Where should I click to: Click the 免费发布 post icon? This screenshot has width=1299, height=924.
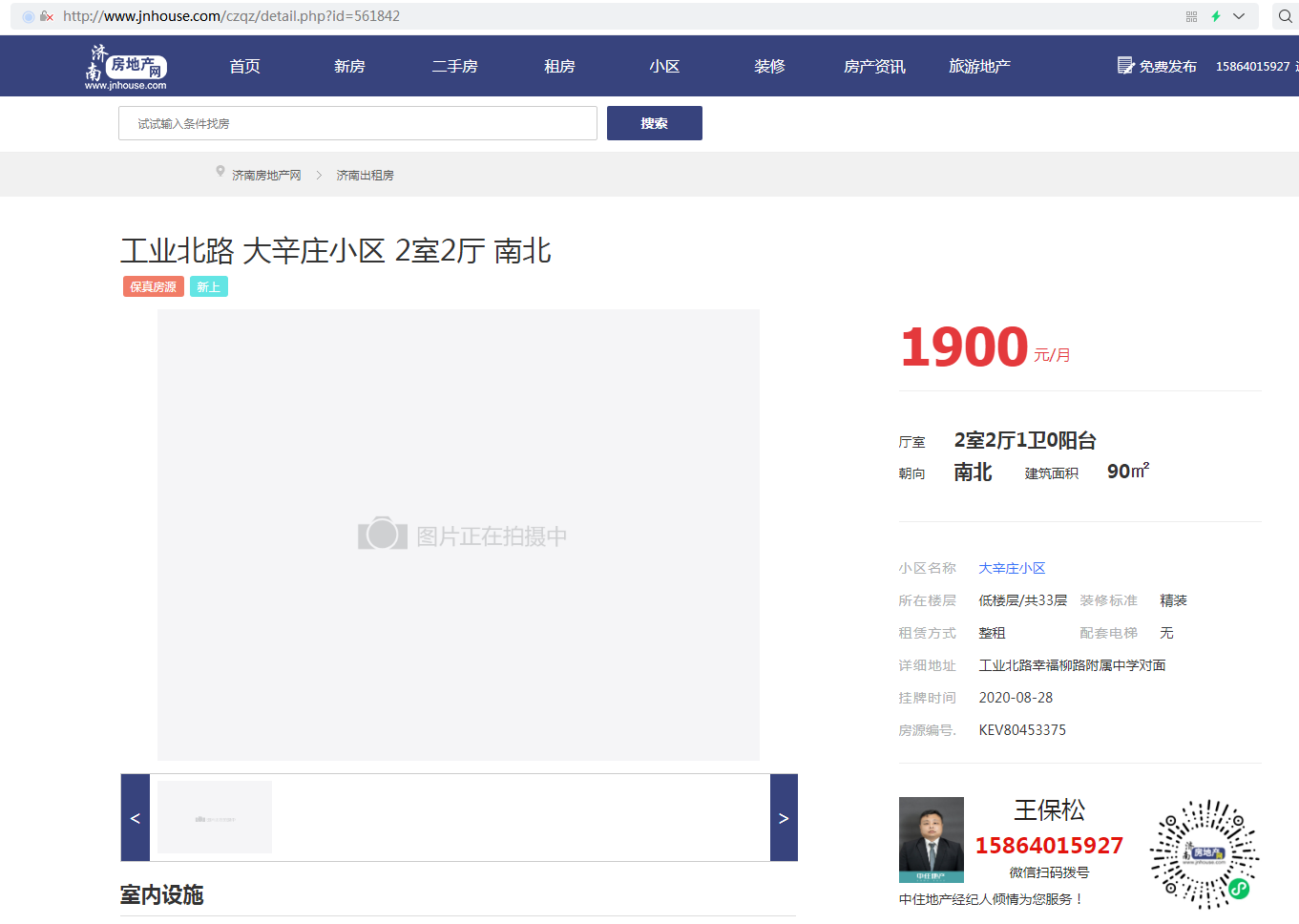point(1126,65)
